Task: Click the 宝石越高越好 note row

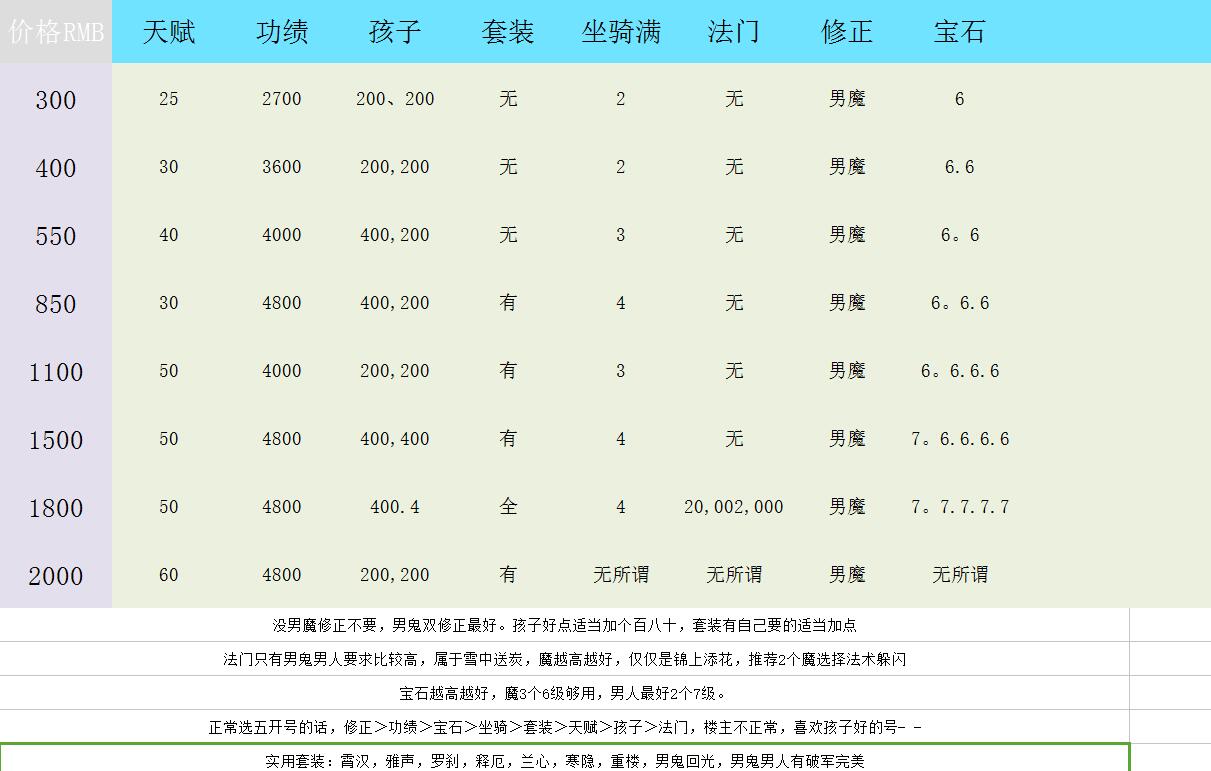Action: pyautogui.click(x=564, y=693)
